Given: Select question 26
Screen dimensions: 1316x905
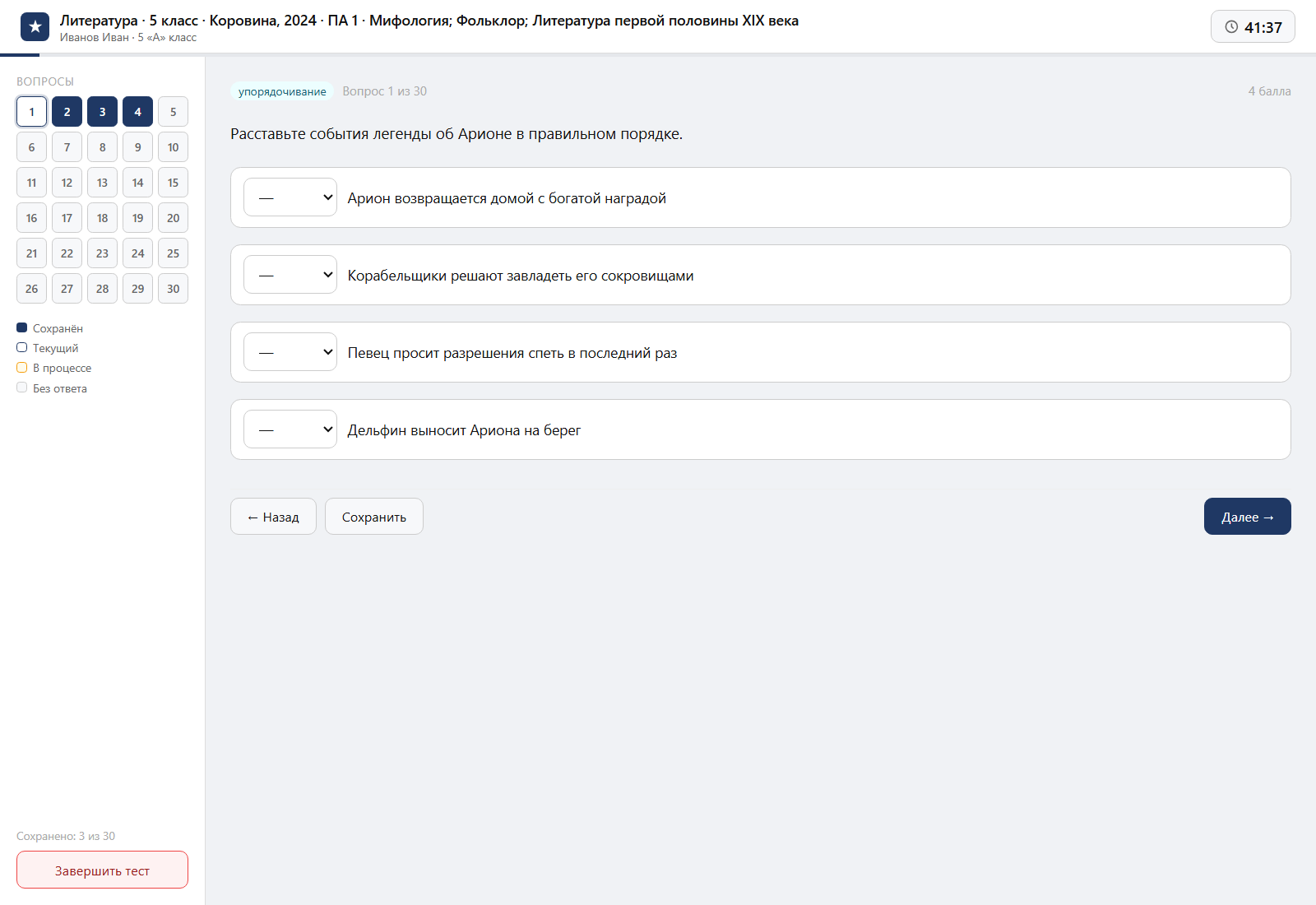Looking at the screenshot, I should pyautogui.click(x=31, y=289).
